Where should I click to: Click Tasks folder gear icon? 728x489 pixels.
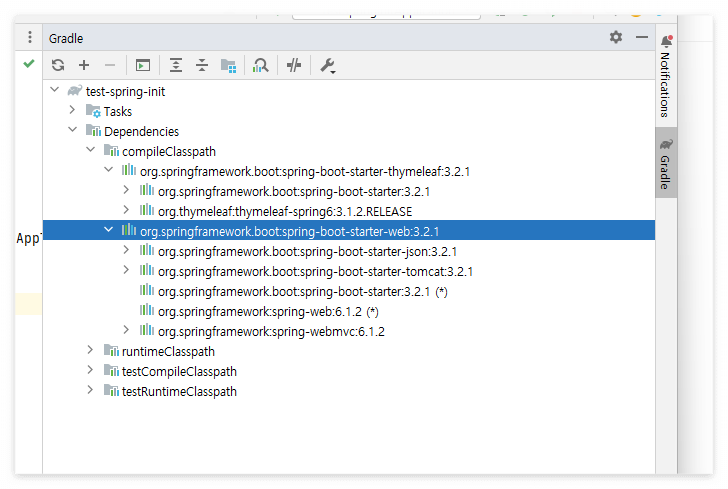pyautogui.click(x=93, y=111)
